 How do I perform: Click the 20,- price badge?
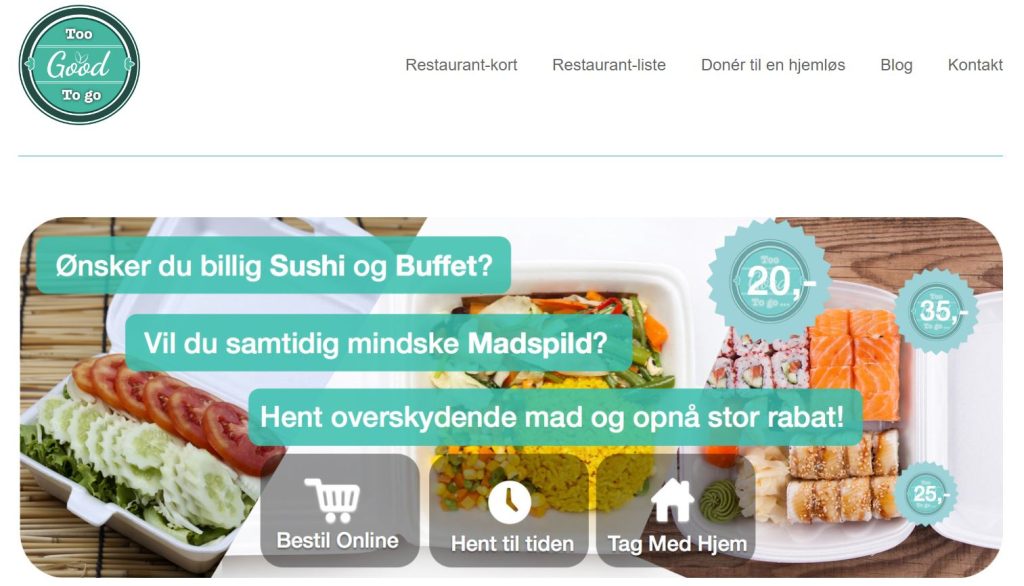(x=769, y=282)
